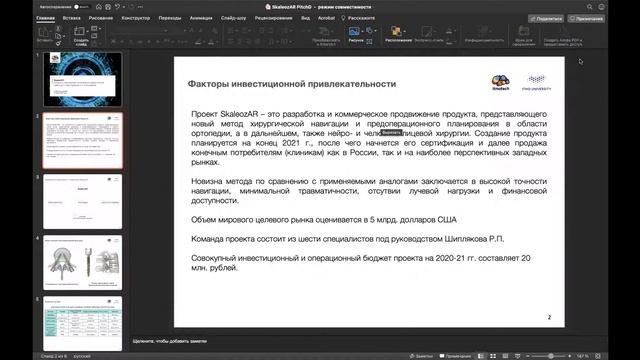
Task: Toggle the AutoSave switch
Action: [81, 7]
